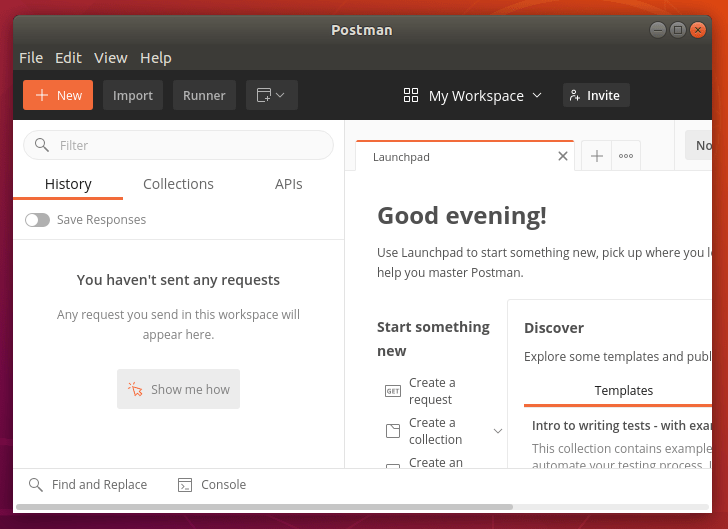Screen dimensions: 728x529
Task: Click Create a request link
Action: pos(432,391)
